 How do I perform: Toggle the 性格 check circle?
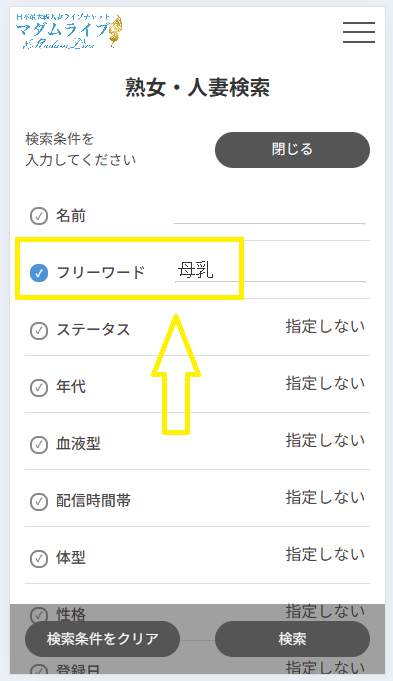coord(39,615)
